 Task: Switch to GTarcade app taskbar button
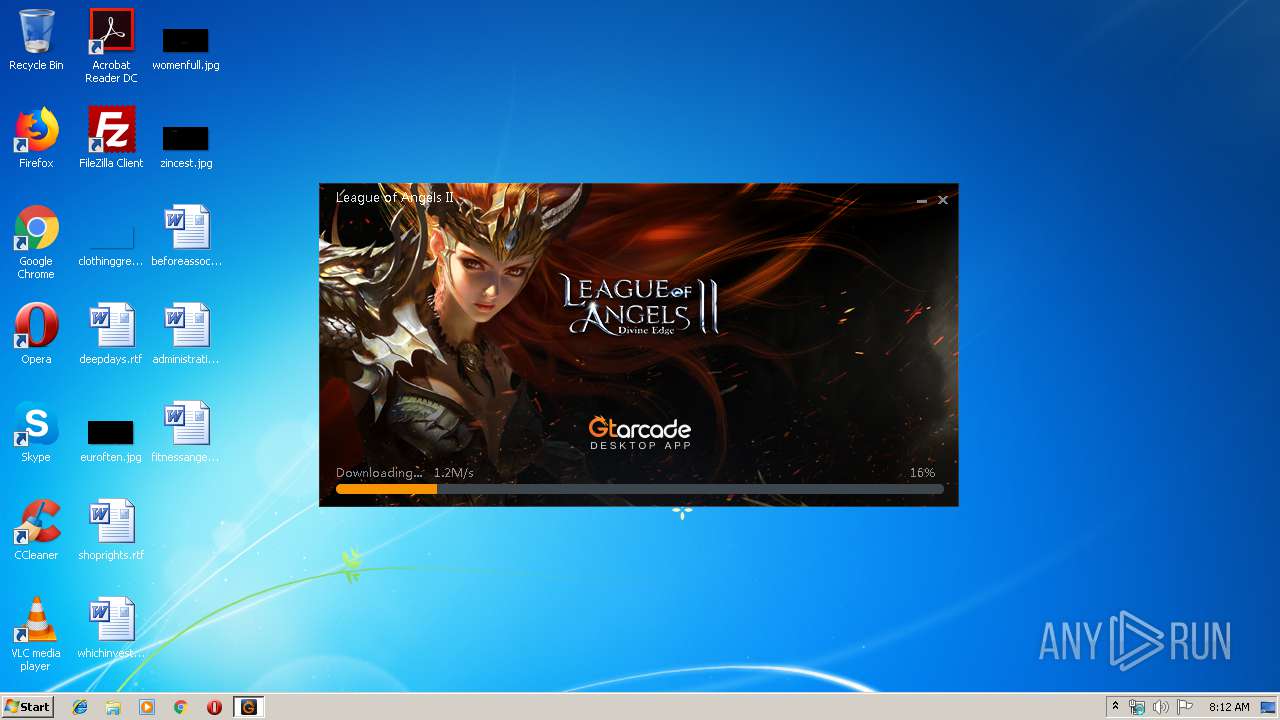coord(249,707)
